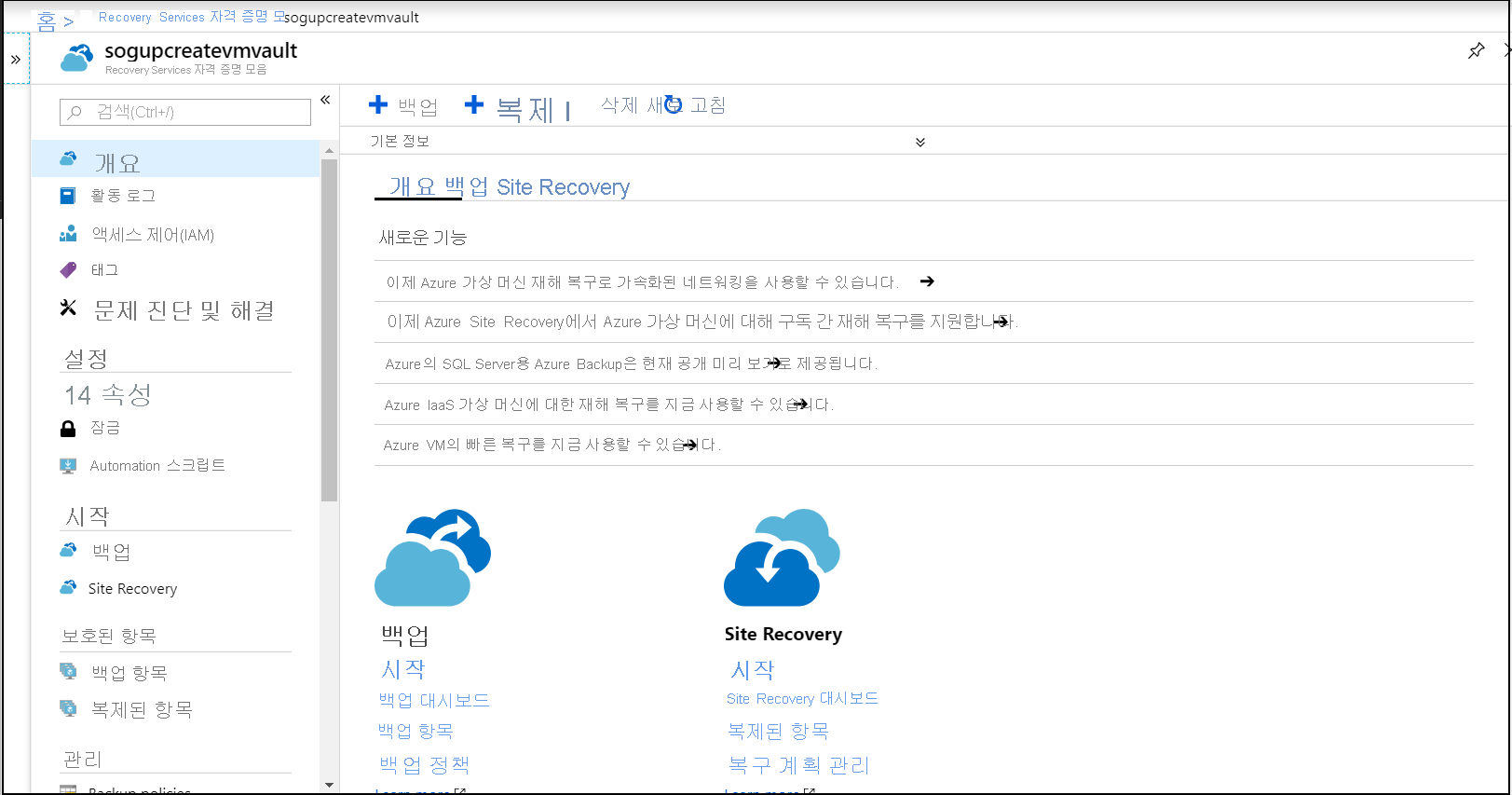Image resolution: width=1512 pixels, height=795 pixels.
Task: Expand the portal navigation chevron
Action: click(x=16, y=60)
